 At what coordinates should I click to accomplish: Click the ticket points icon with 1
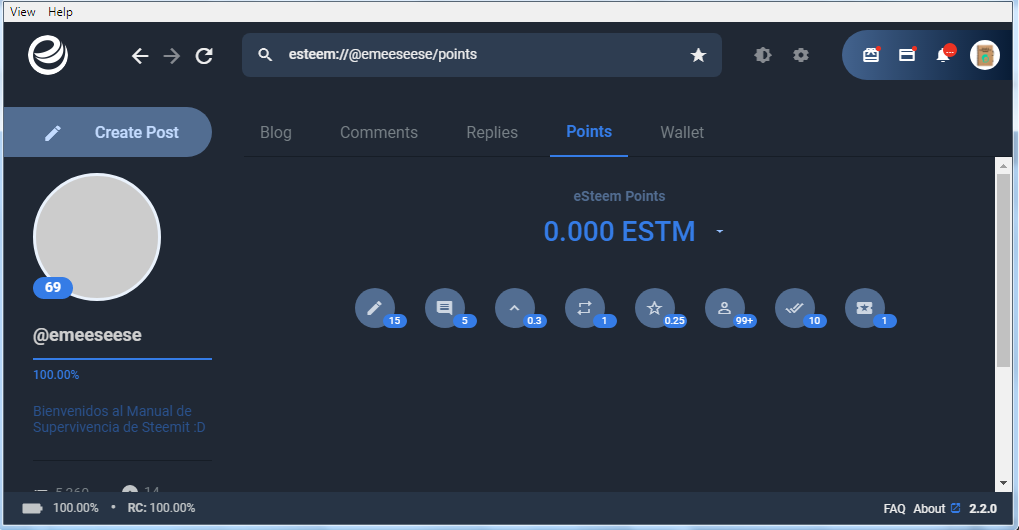(x=865, y=308)
